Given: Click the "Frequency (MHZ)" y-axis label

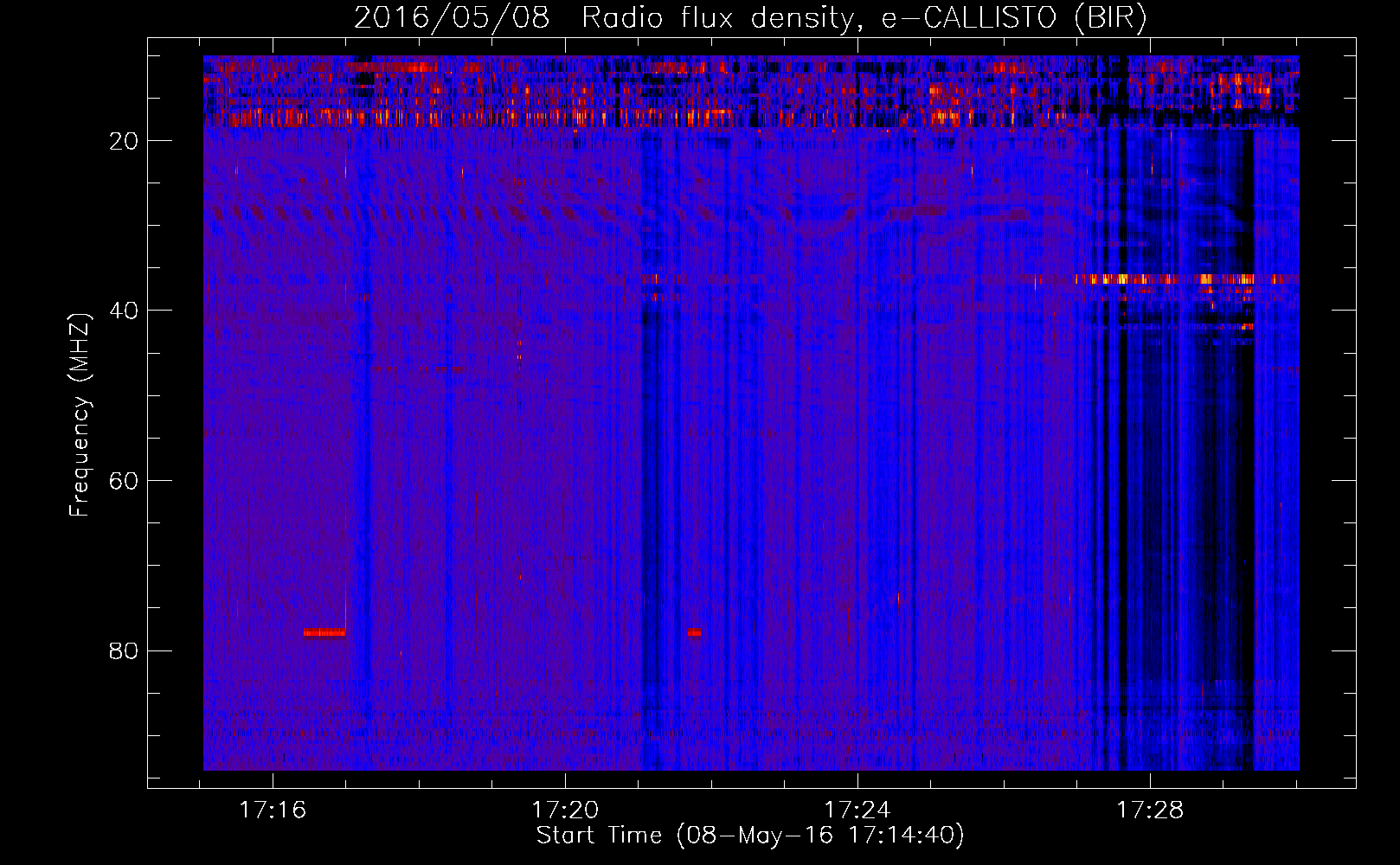Looking at the screenshot, I should (x=80, y=415).
